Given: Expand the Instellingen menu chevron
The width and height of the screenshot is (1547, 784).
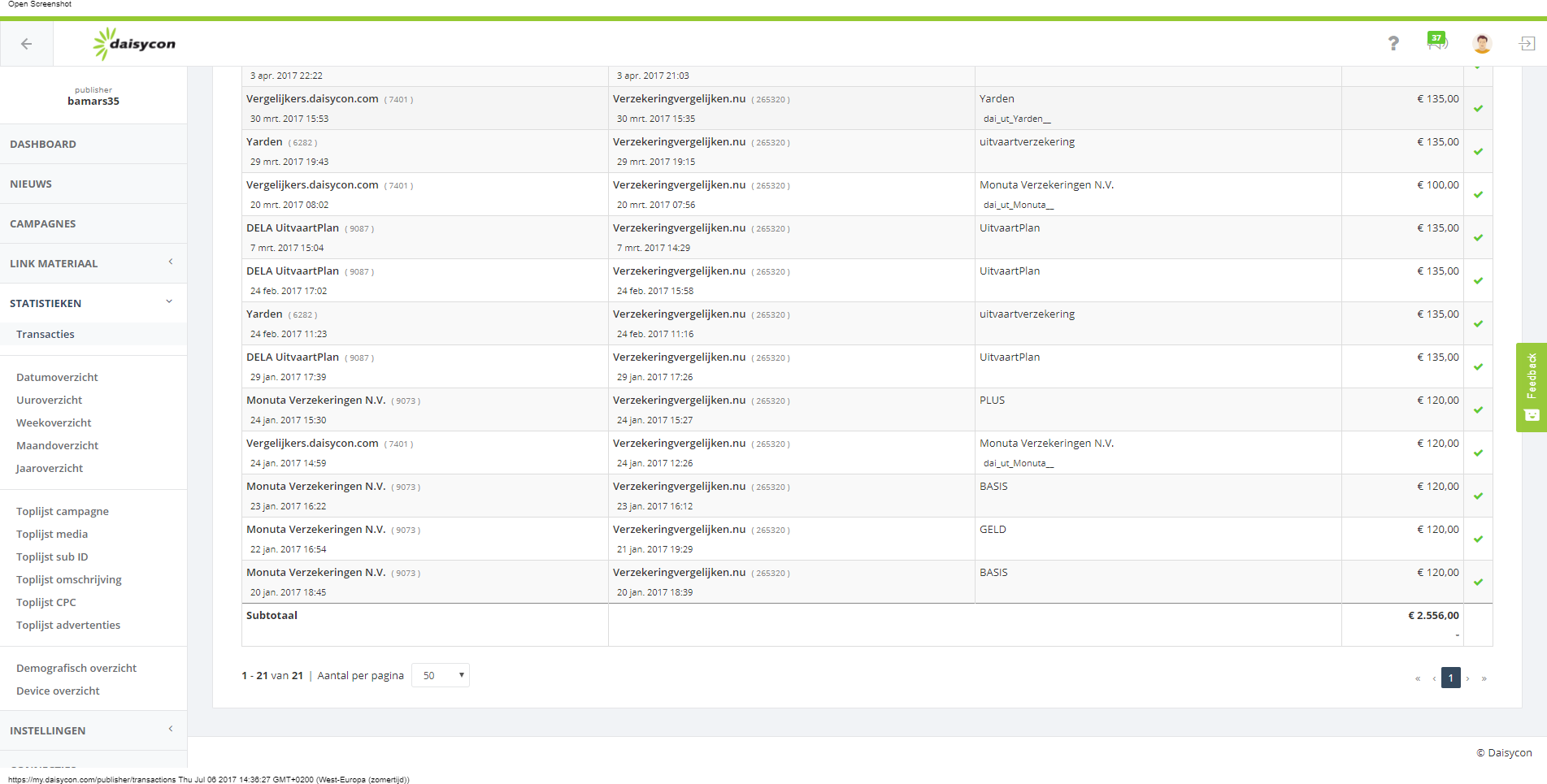Looking at the screenshot, I should point(170,729).
